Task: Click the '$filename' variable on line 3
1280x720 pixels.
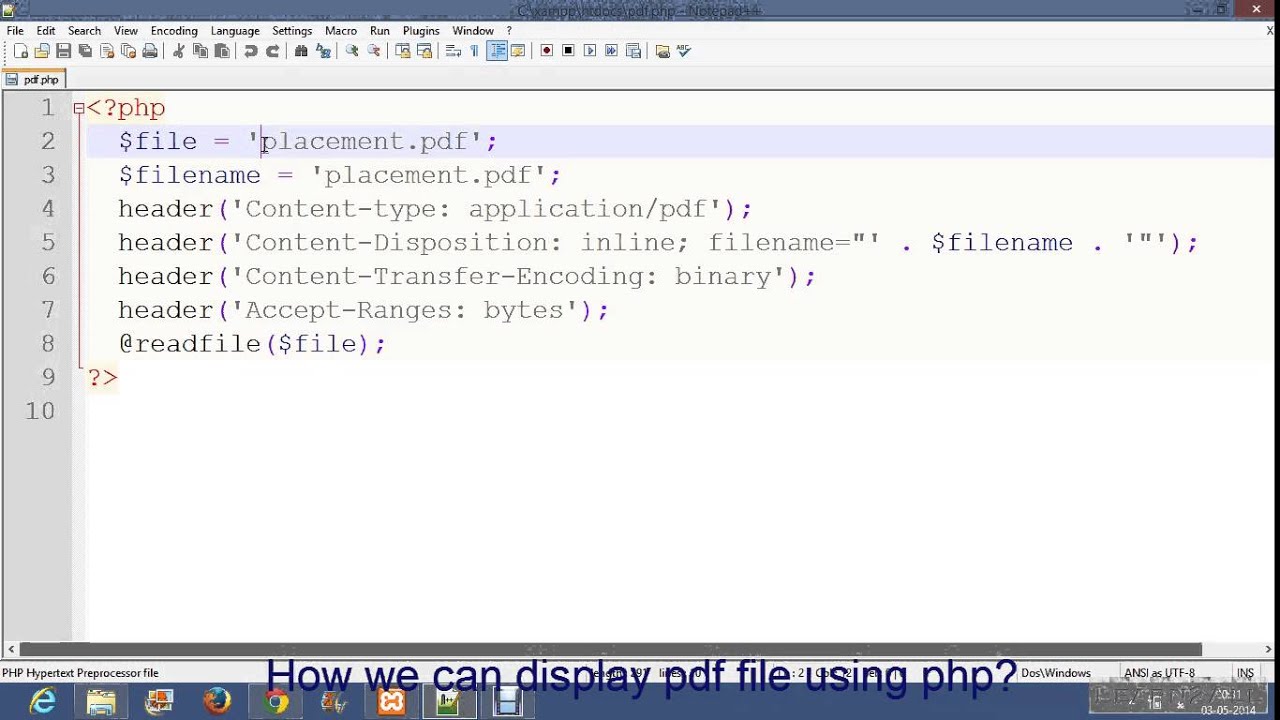Action: tap(189, 175)
